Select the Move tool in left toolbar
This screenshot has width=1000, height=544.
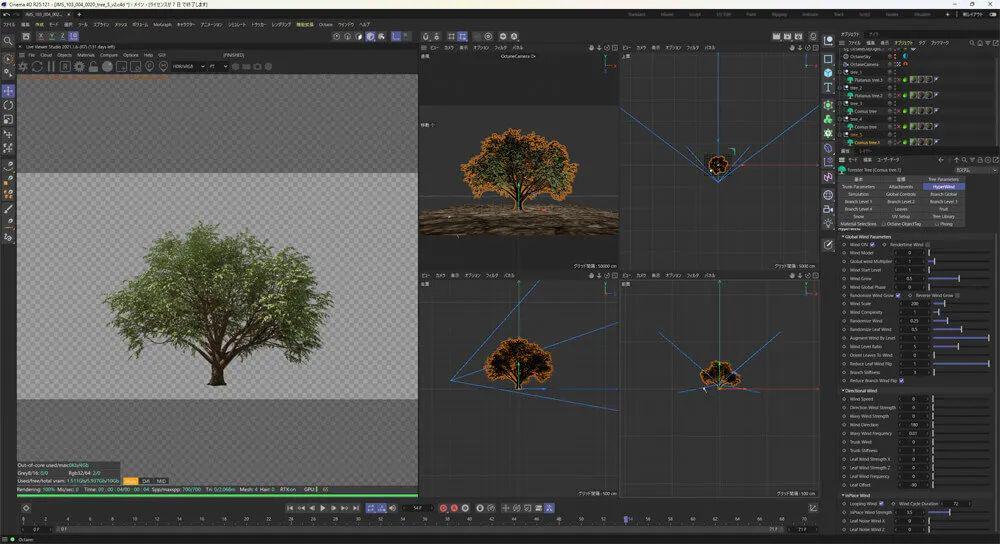(8, 91)
